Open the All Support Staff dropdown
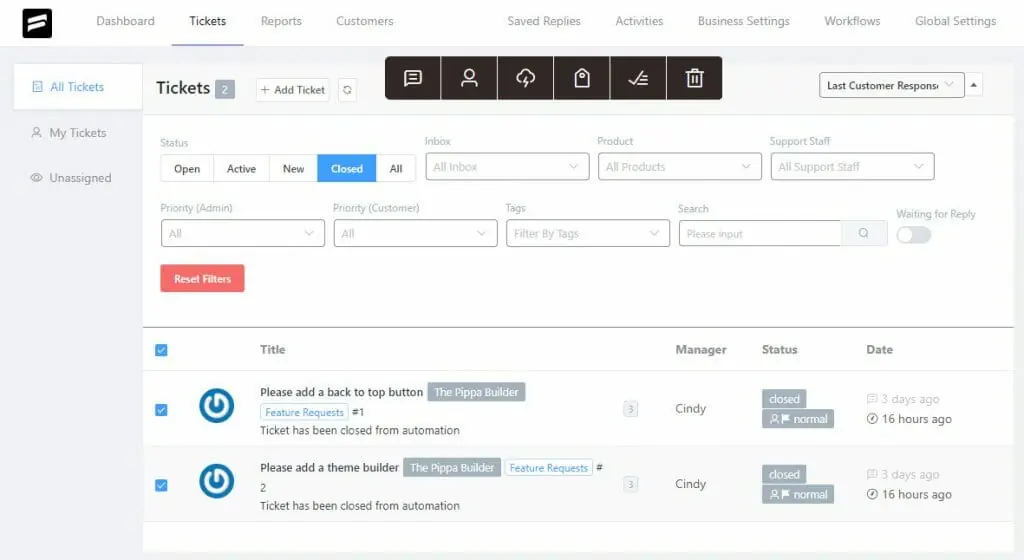Viewport: 1024px width, 560px height. [852, 166]
